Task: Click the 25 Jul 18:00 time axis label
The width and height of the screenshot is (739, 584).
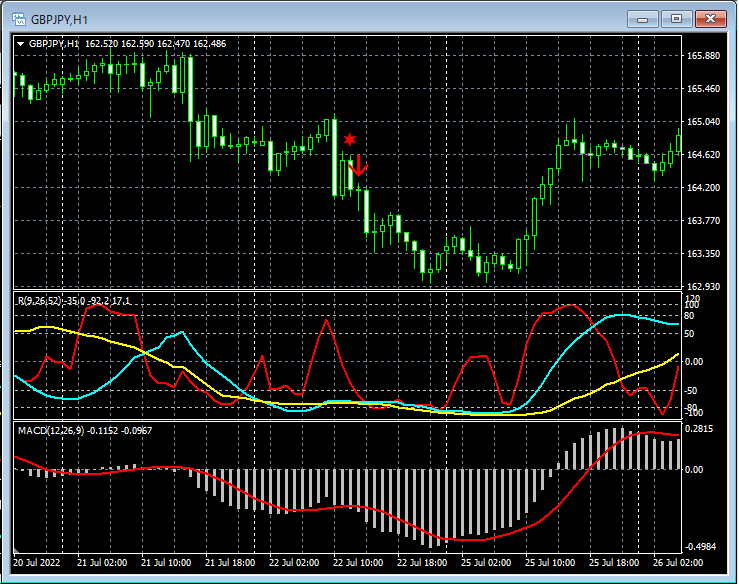Action: pos(614,563)
